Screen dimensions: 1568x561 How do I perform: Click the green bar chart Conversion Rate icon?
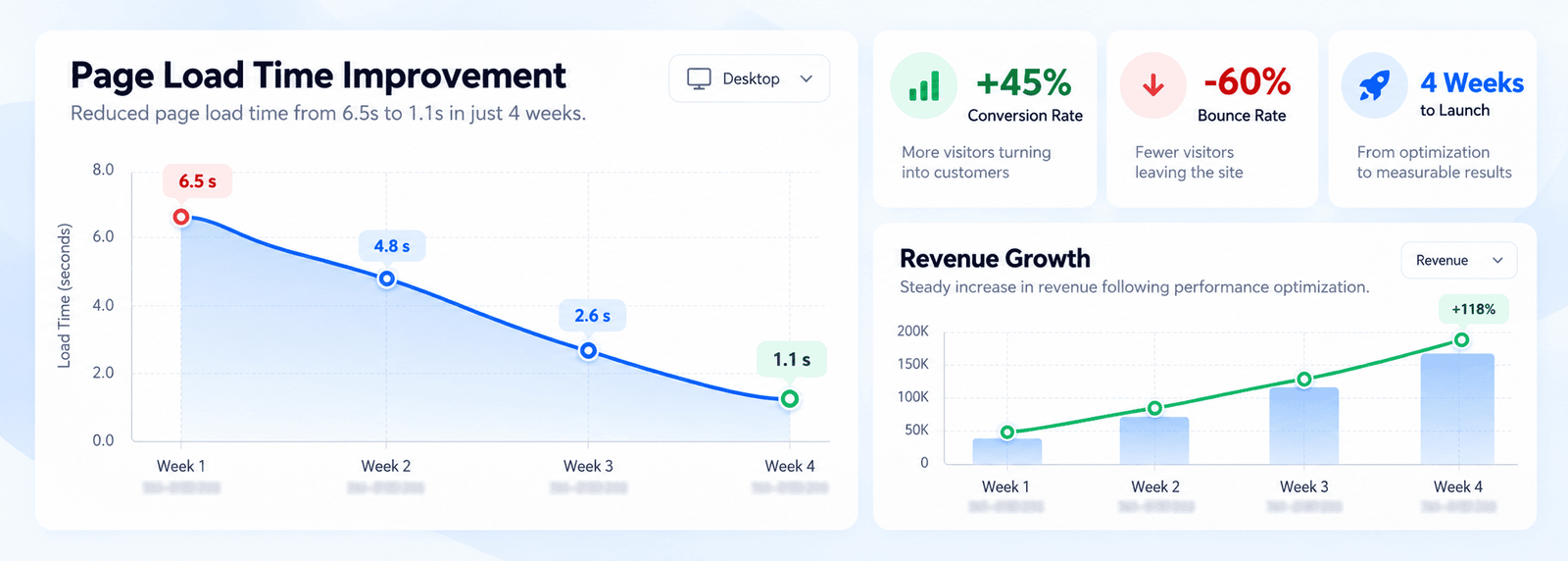pos(924,85)
